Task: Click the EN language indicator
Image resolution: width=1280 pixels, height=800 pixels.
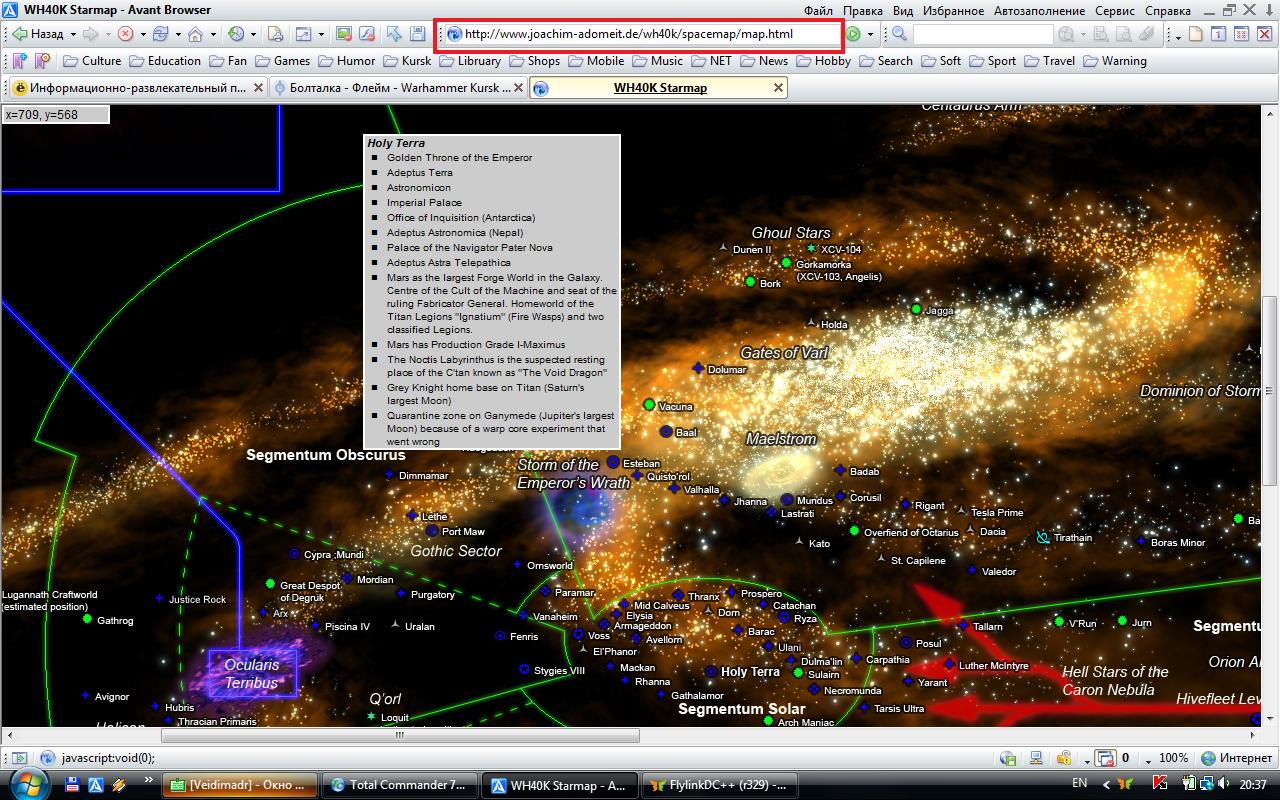Action: click(x=1080, y=783)
